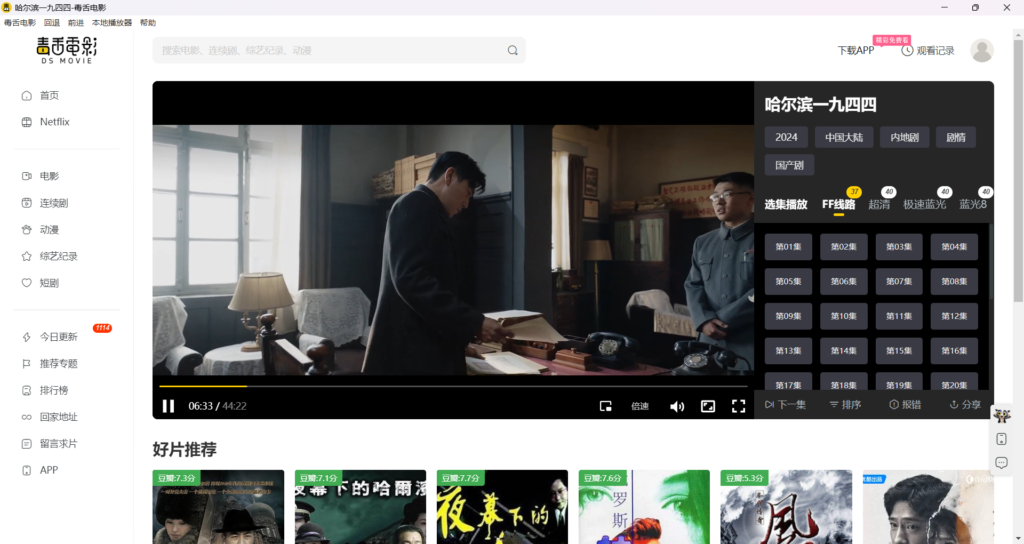Open the 豆瓣7.6分 recommended thumbnail

coord(644,507)
